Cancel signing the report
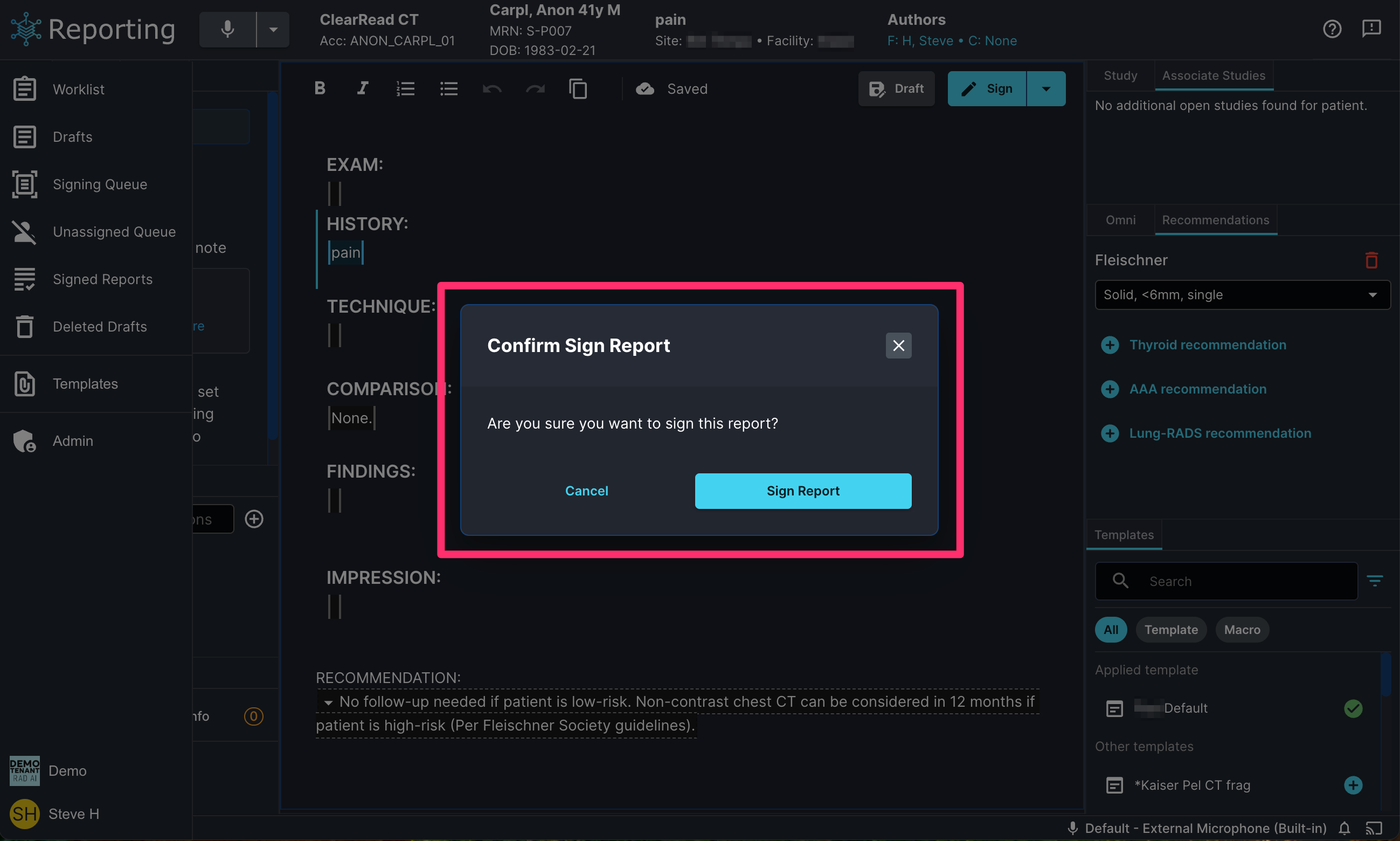This screenshot has height=841, width=1400. pos(586,491)
